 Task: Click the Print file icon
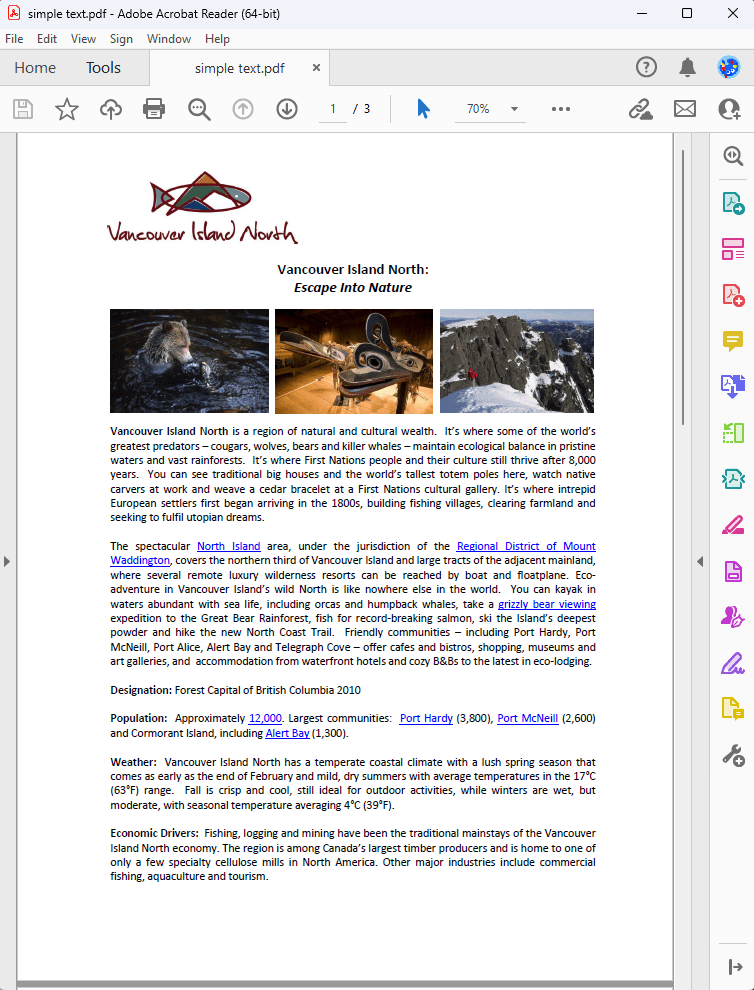153,109
